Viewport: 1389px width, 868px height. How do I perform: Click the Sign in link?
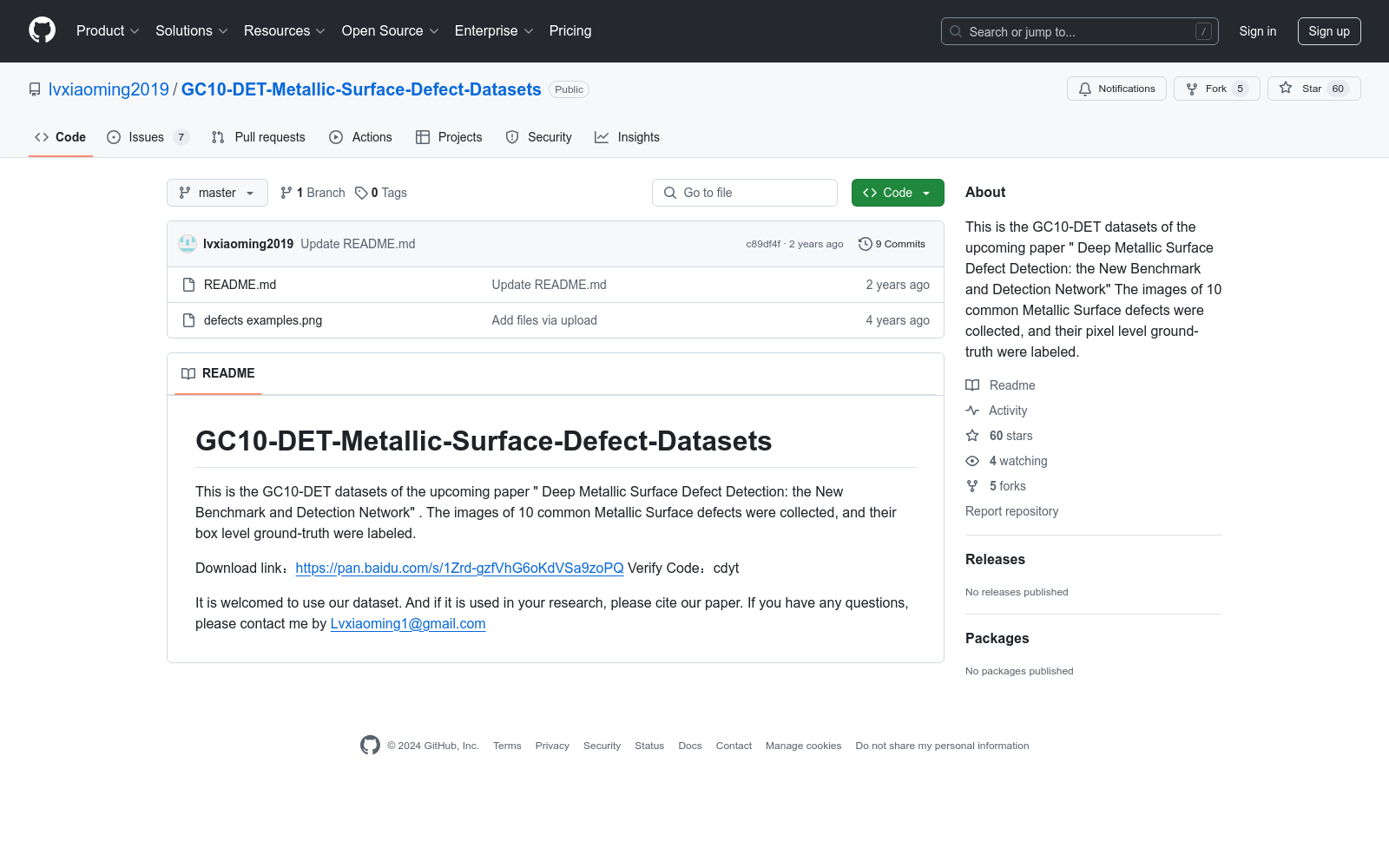(1258, 31)
